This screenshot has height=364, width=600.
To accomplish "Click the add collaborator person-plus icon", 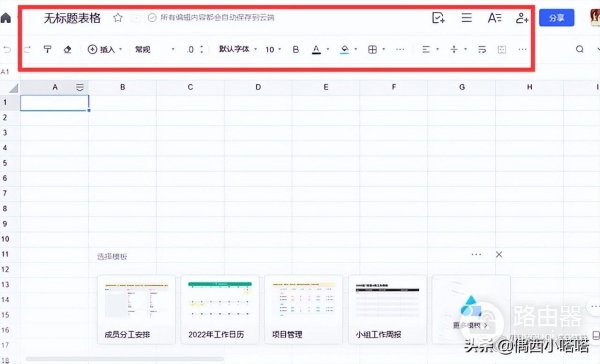I will tap(522, 18).
